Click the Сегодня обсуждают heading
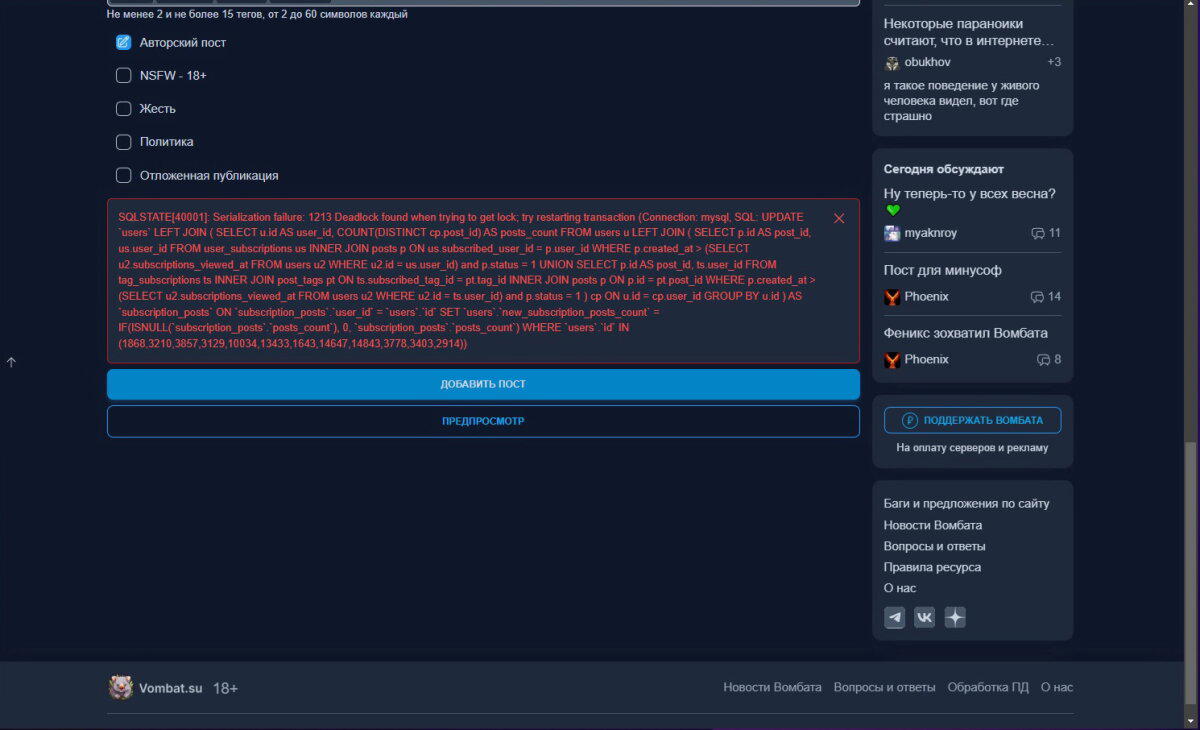1200x730 pixels. point(943,169)
